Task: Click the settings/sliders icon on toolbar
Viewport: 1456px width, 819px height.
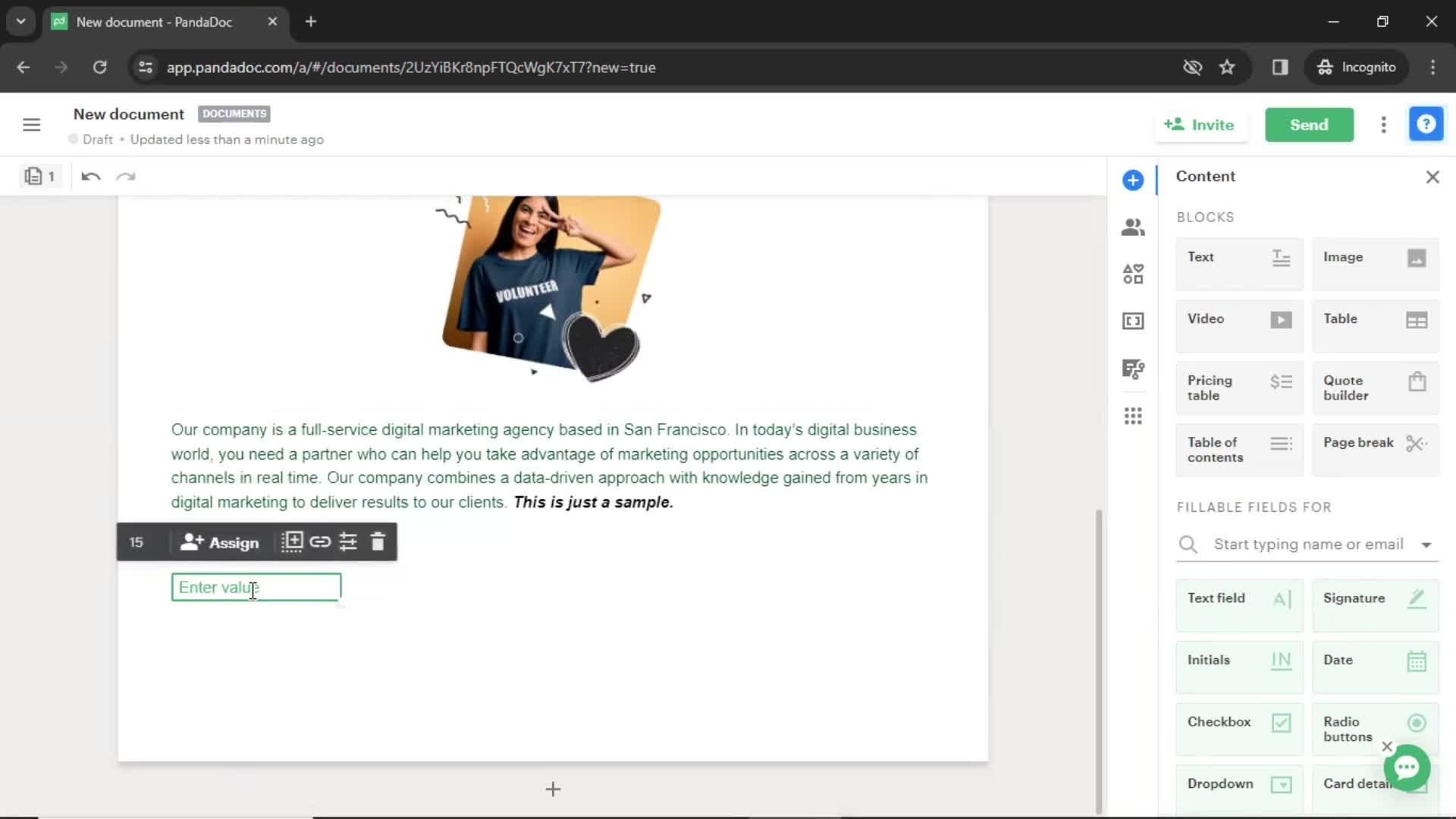Action: click(x=348, y=542)
